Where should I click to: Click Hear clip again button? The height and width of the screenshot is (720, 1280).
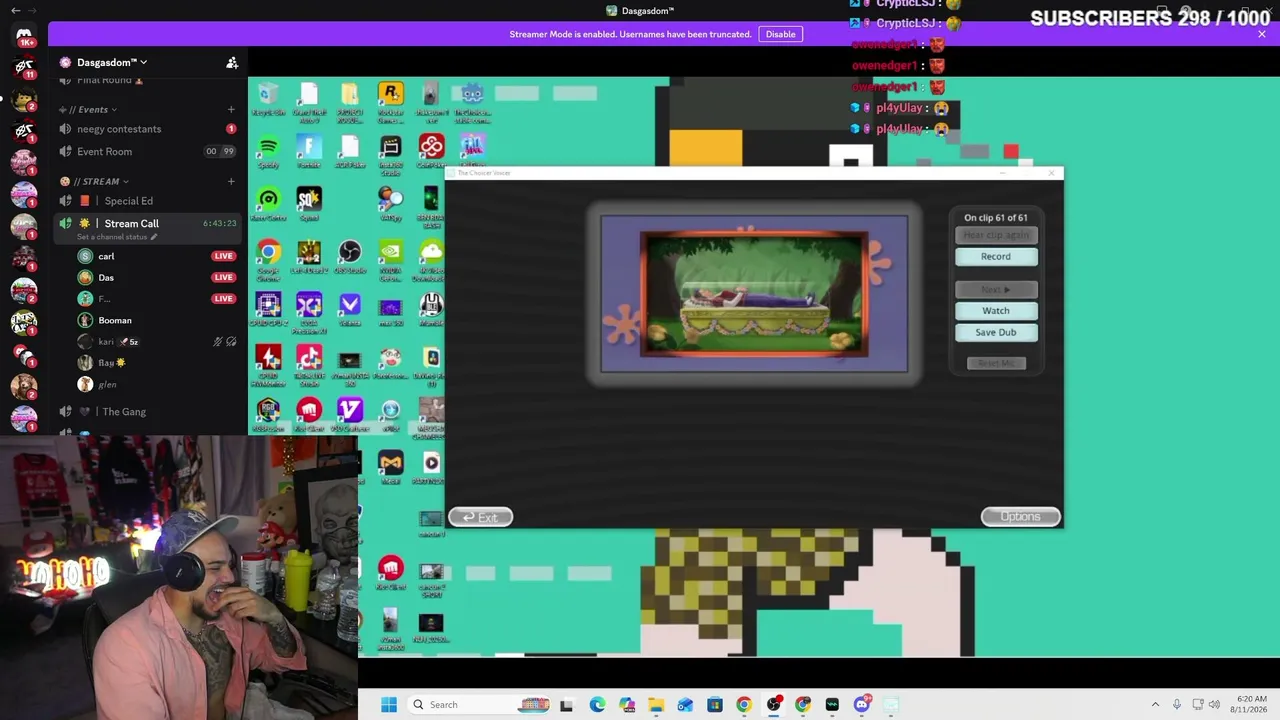click(x=996, y=235)
